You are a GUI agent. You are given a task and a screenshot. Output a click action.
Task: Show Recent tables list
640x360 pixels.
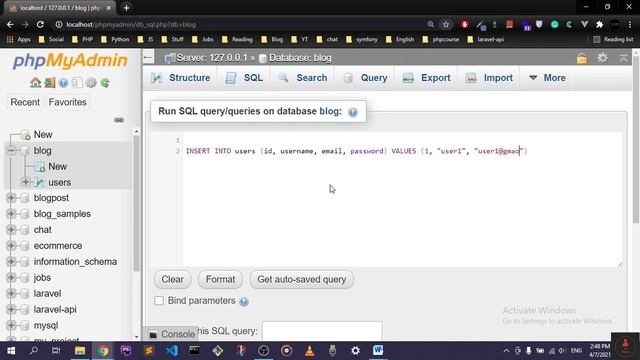25,102
